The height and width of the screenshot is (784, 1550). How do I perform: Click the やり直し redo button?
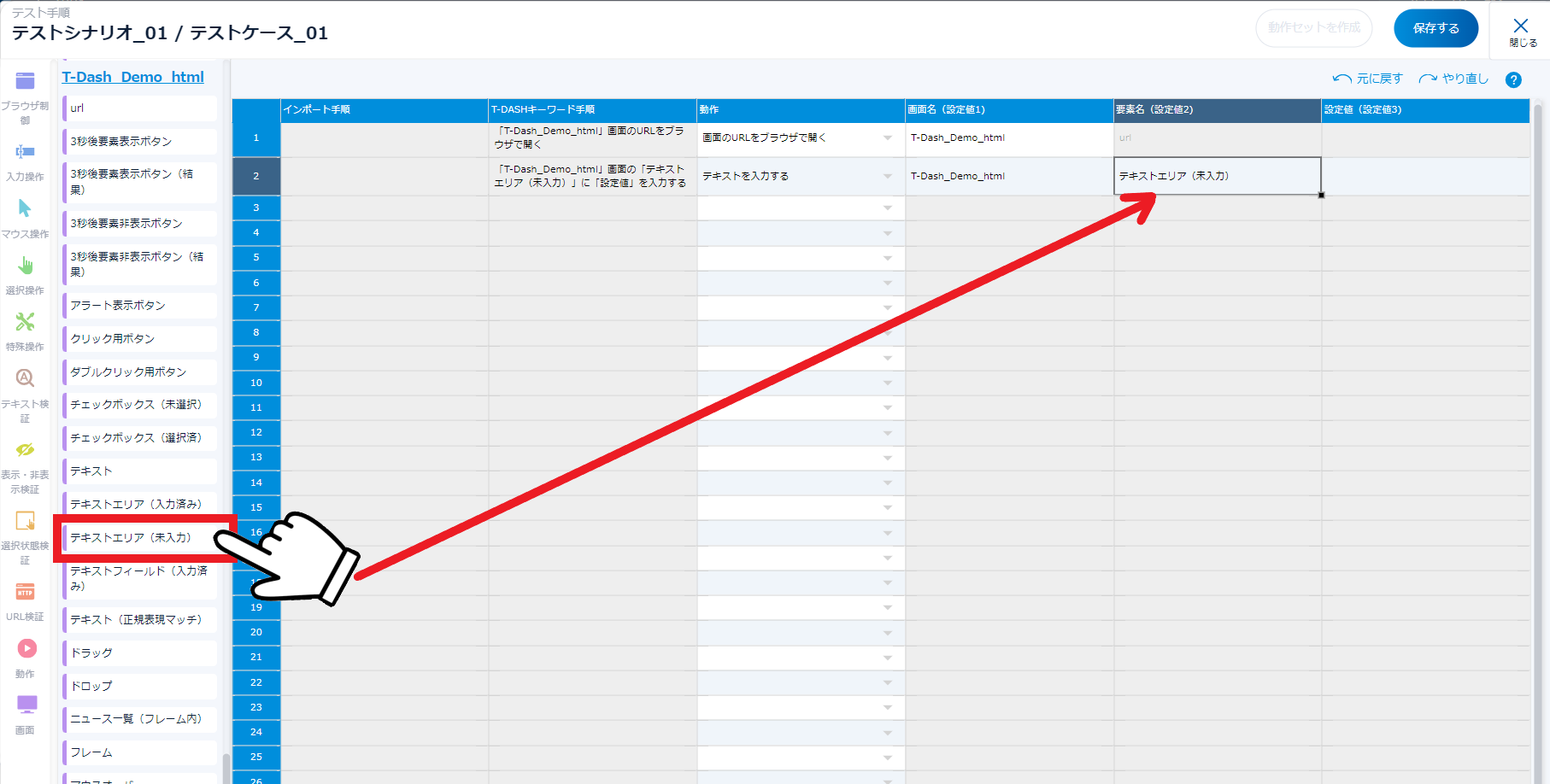[1453, 79]
